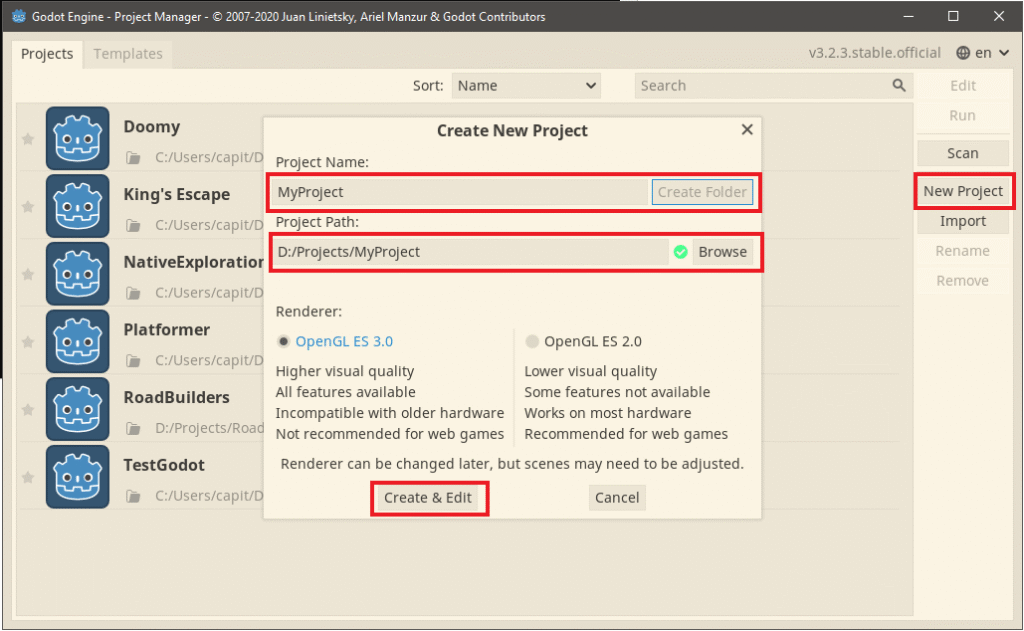The height and width of the screenshot is (631, 1024).
Task: Click Create & Edit button
Action: (428, 498)
